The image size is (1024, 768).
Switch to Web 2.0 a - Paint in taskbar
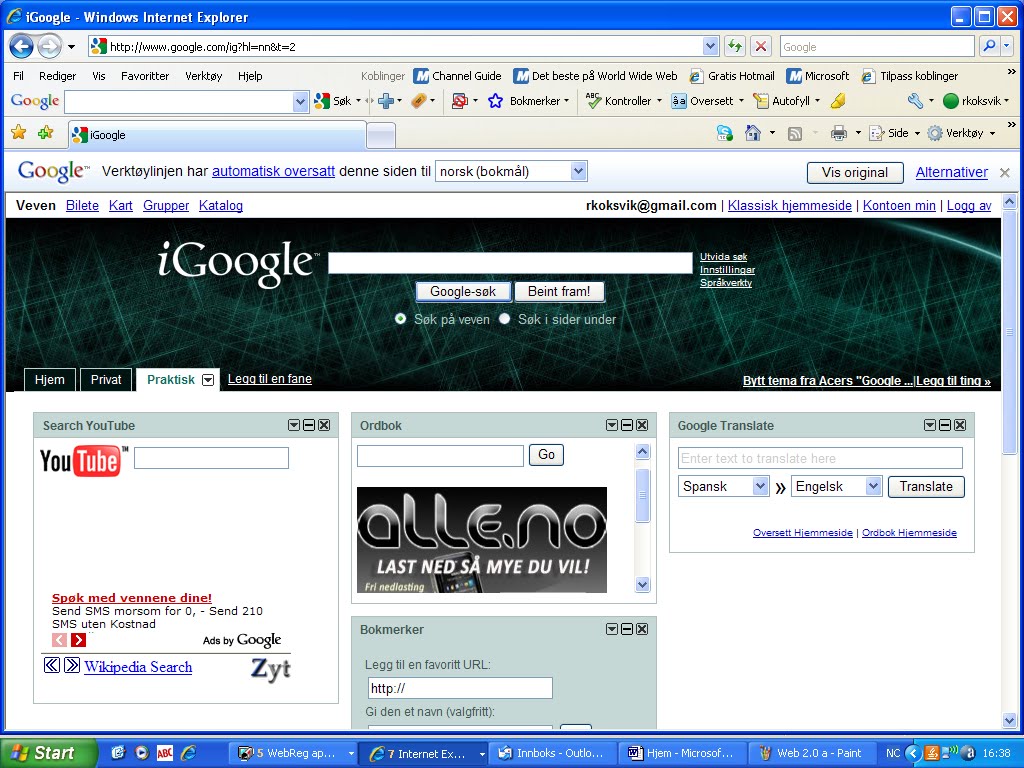[x=812, y=753]
